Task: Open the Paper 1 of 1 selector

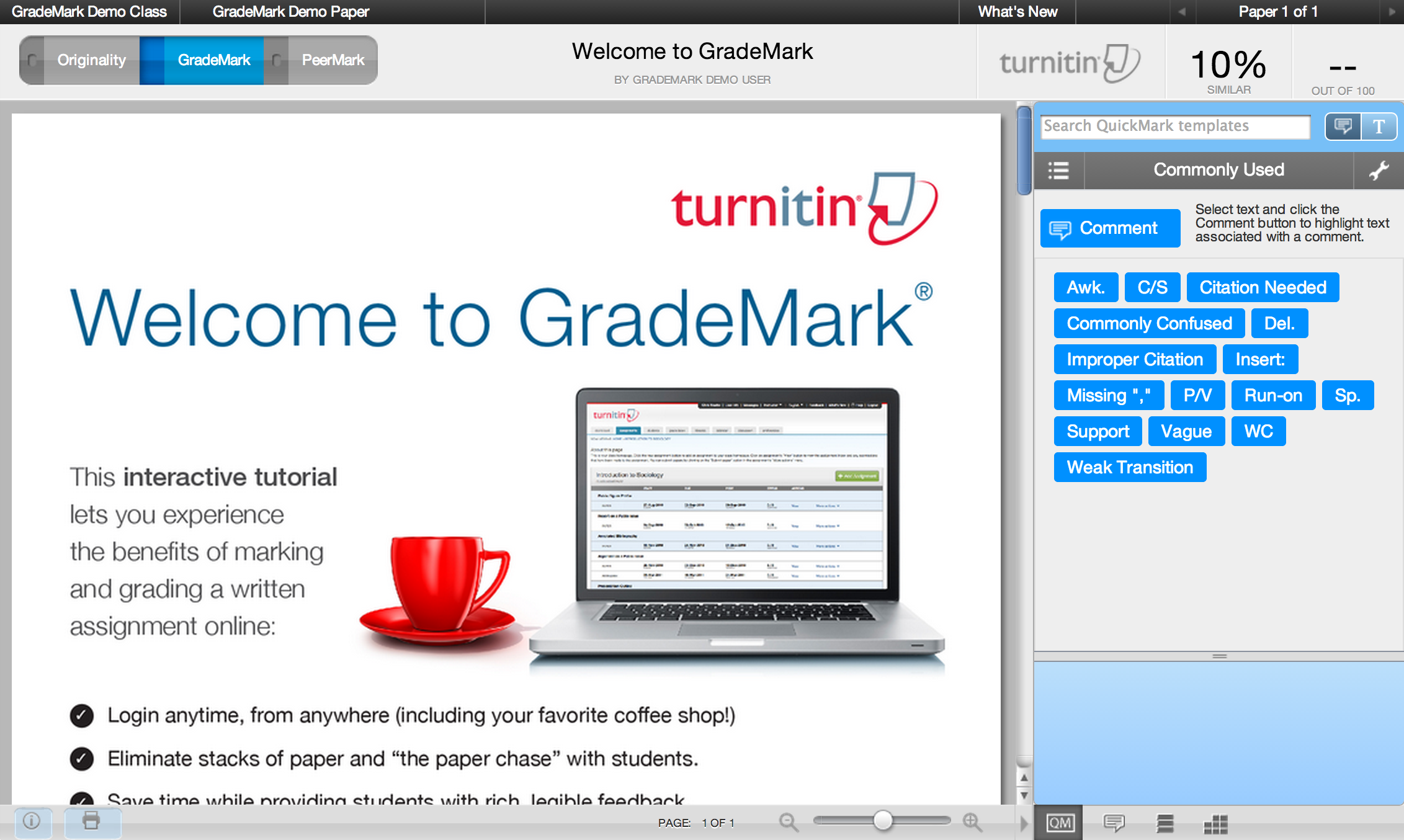Action: [x=1278, y=12]
